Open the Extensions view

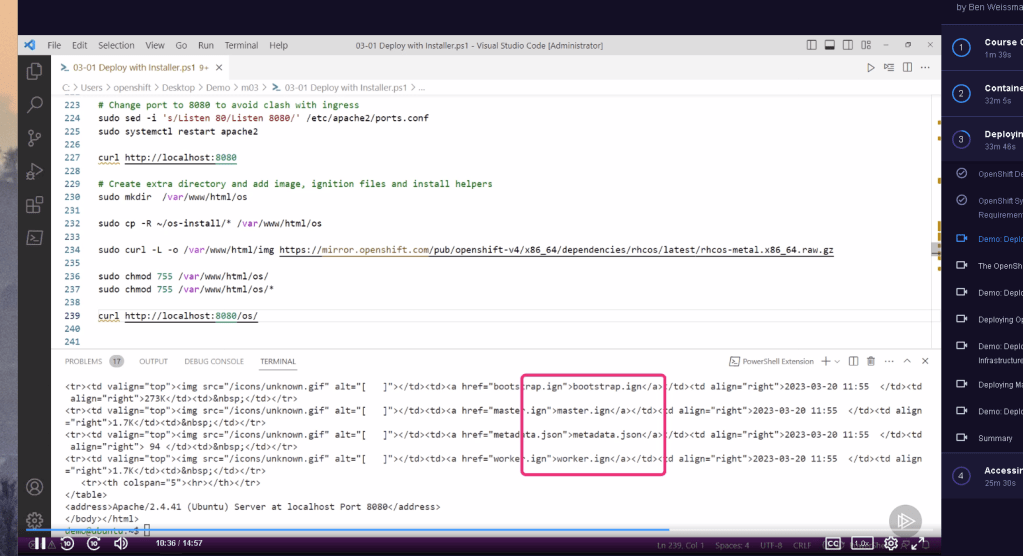click(35, 205)
